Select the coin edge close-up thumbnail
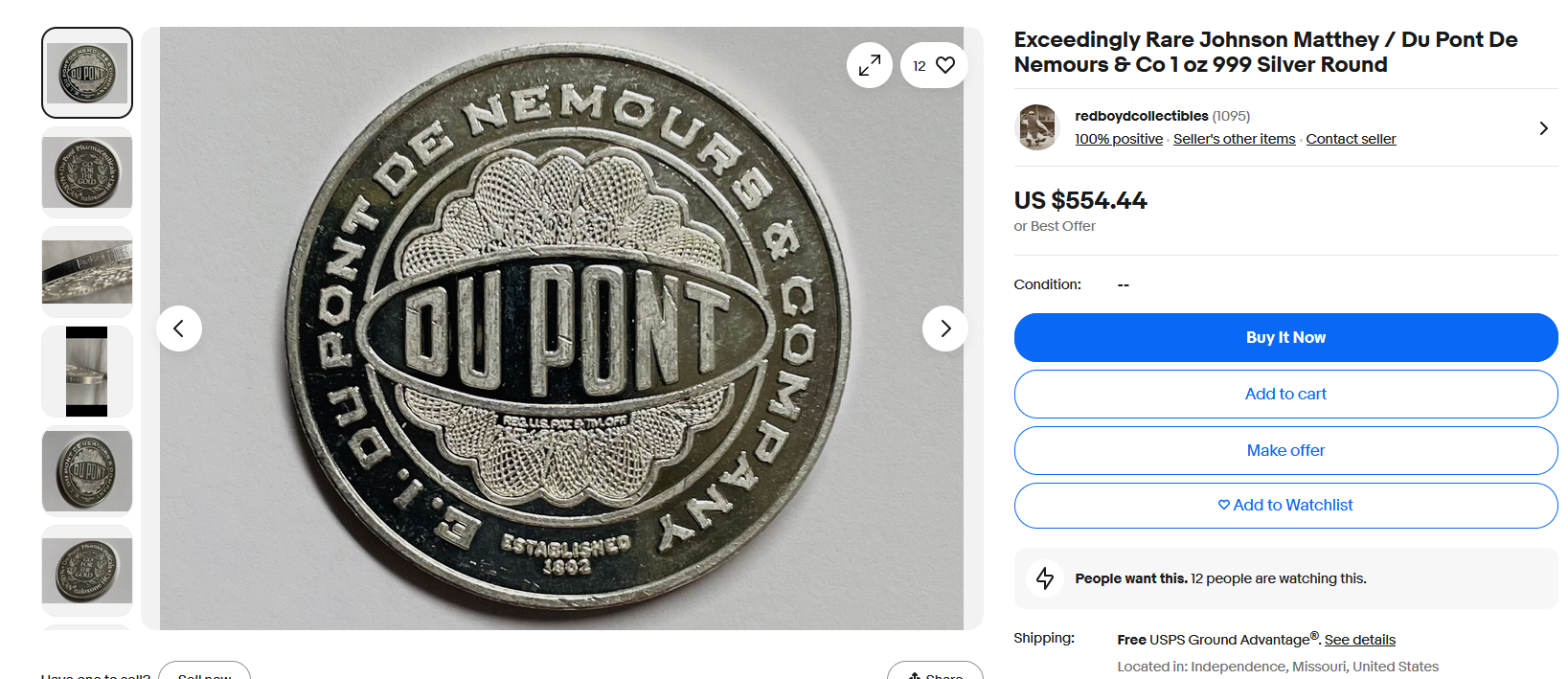Screen dimensions: 1568x679 tap(87, 272)
